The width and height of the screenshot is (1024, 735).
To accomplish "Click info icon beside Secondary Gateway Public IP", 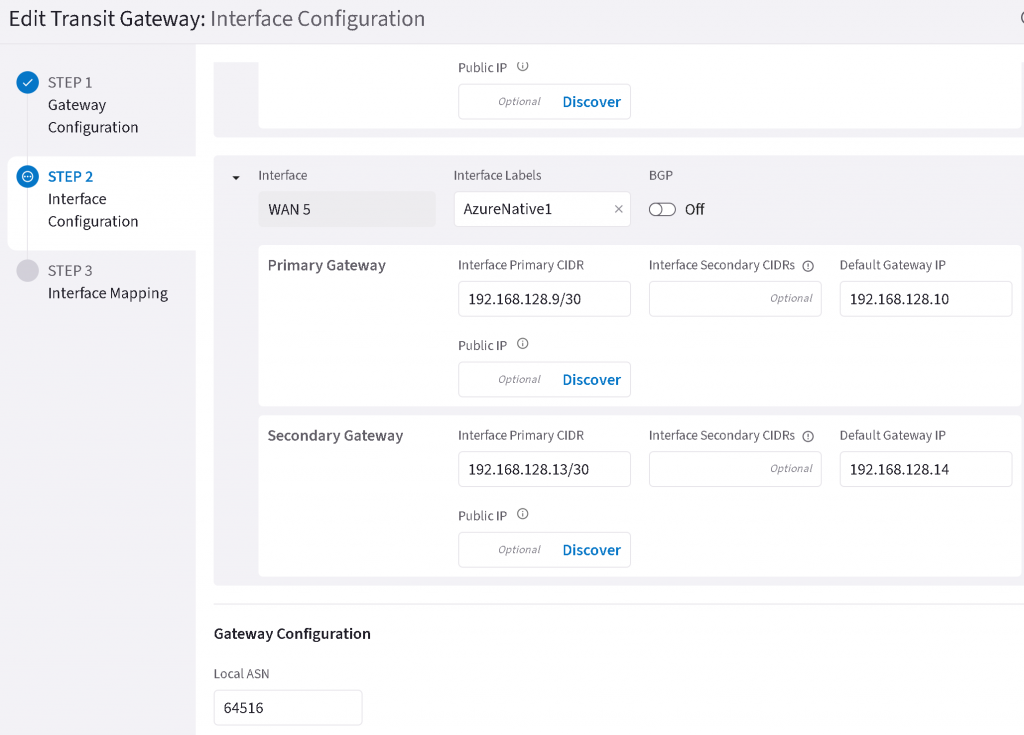I will click(522, 515).
